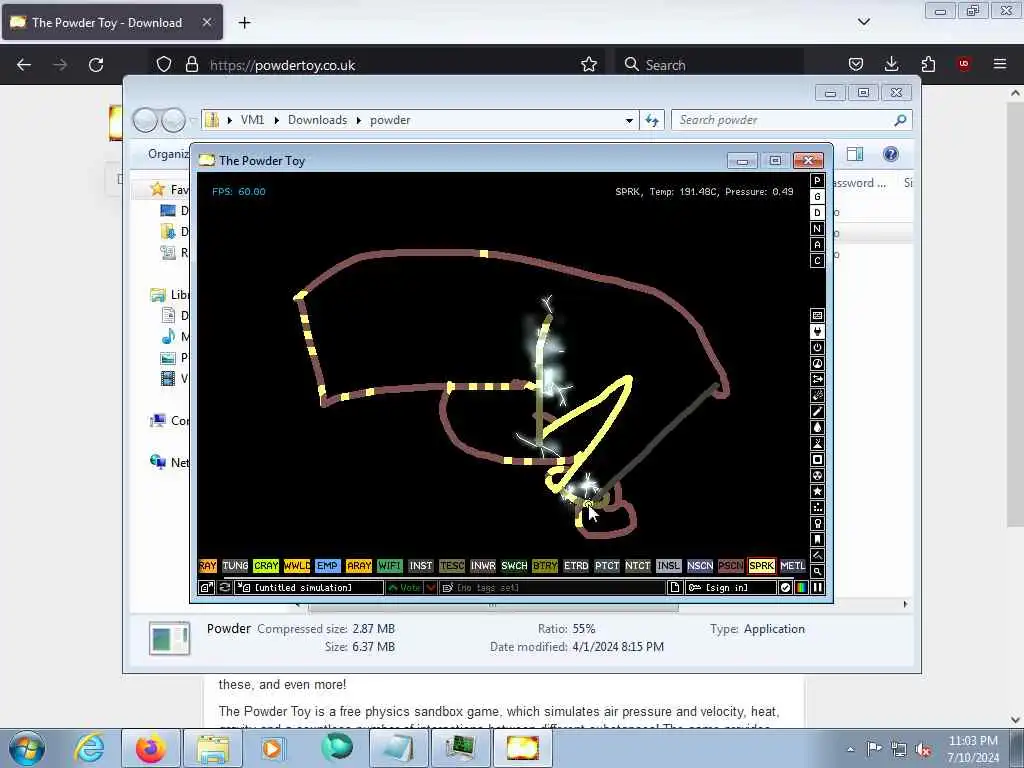The image size is (1024, 768).
Task: Open the Sensors gauge category icon
Action: coord(817,364)
